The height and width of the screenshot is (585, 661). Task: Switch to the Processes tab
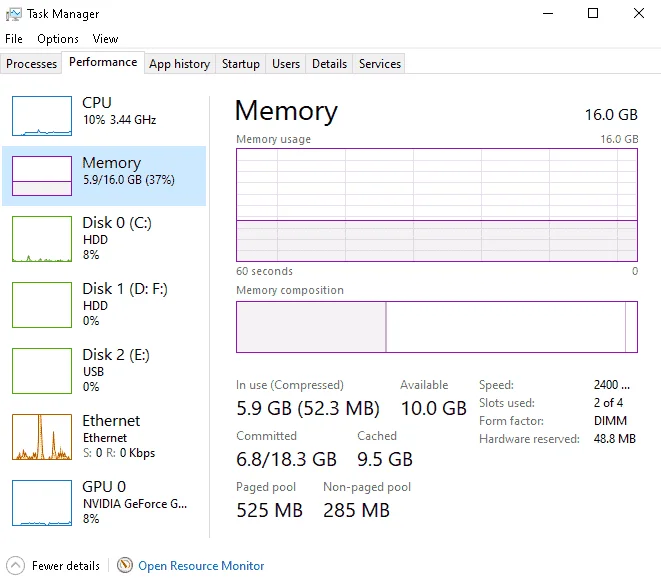31,64
